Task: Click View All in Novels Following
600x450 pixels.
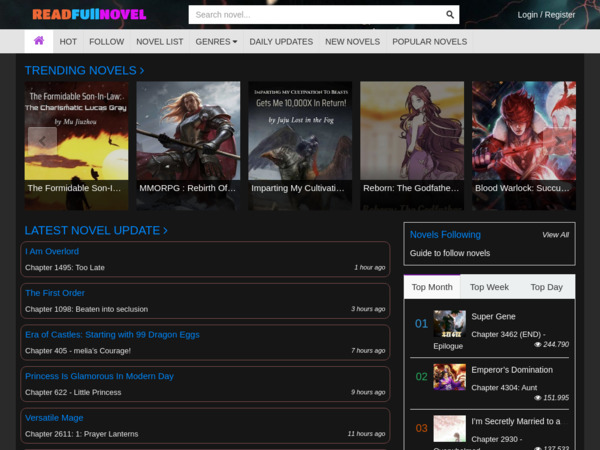Action: pyautogui.click(x=555, y=235)
